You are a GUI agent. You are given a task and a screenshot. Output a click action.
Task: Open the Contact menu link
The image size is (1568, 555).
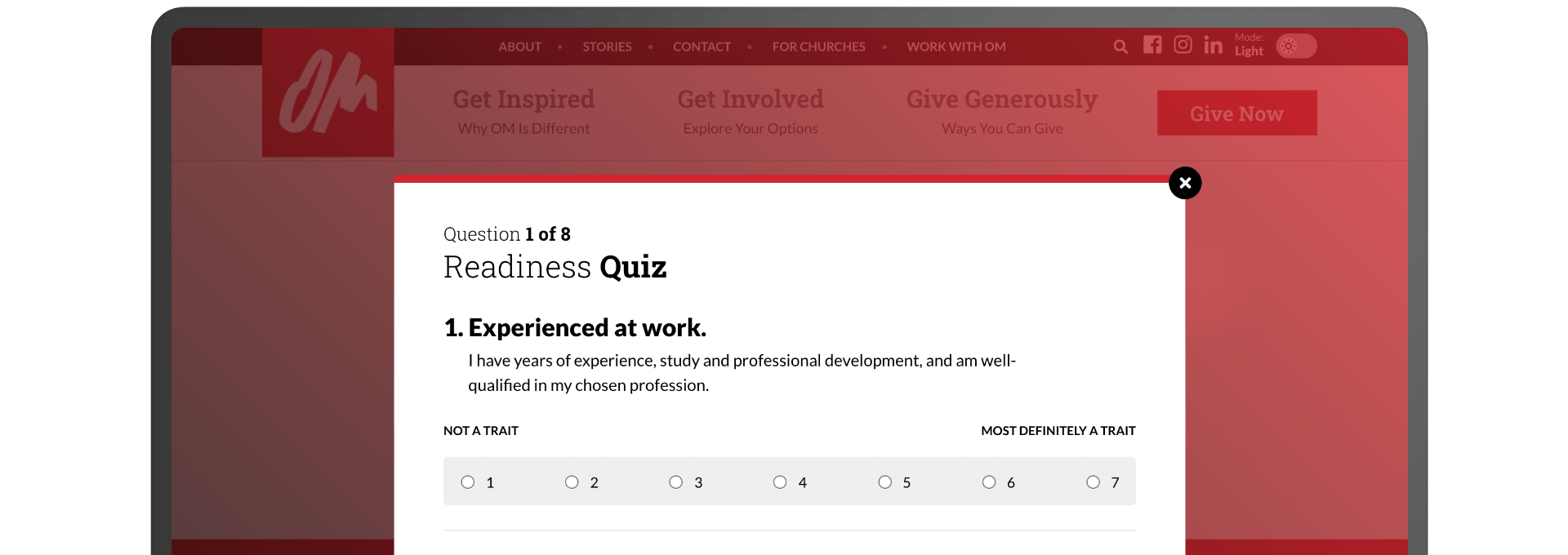point(702,47)
